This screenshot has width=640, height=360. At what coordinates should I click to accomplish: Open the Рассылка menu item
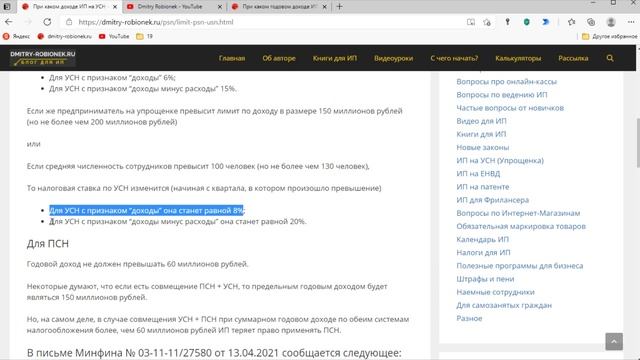(573, 58)
